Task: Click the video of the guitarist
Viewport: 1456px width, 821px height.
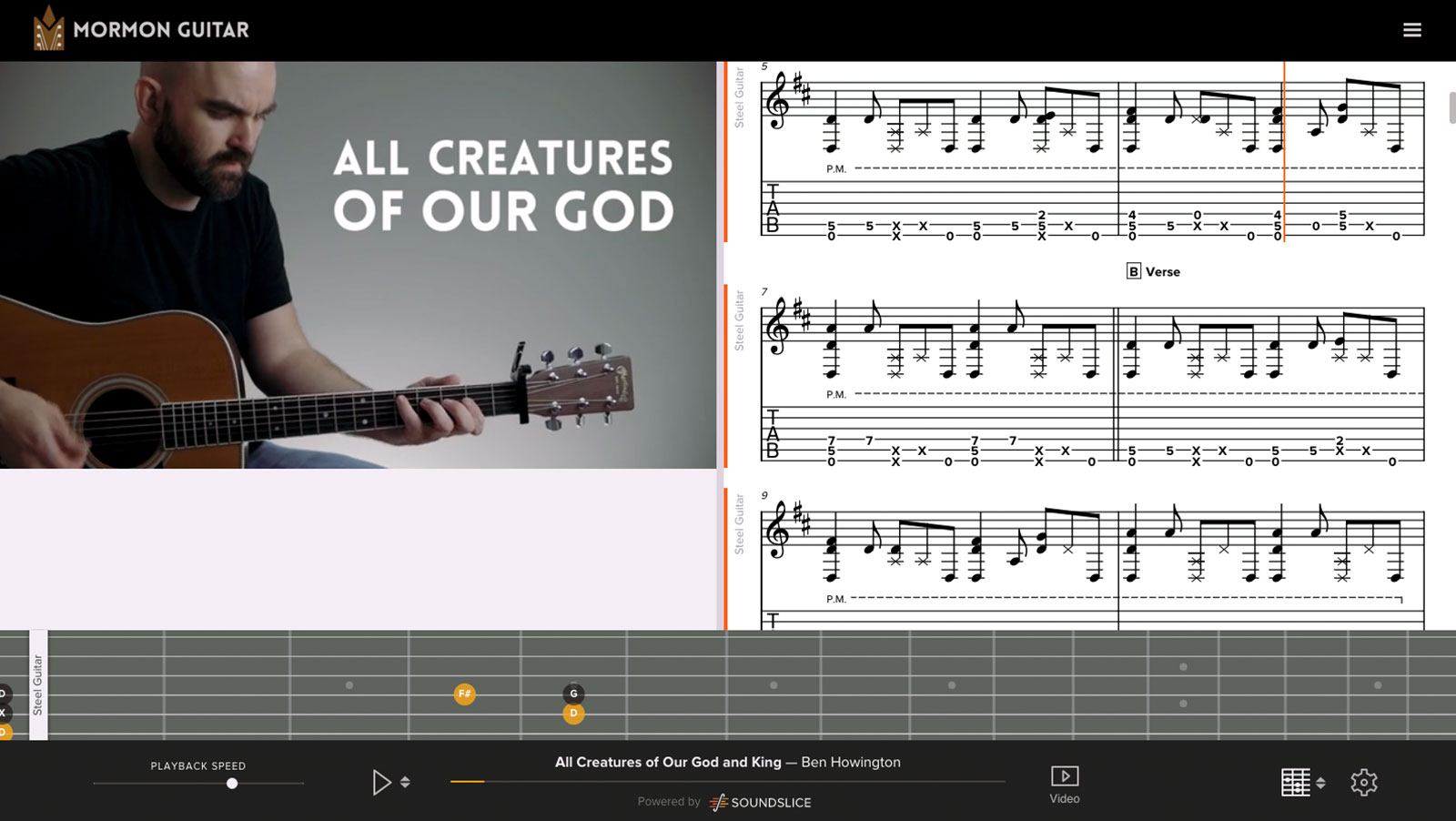Action: click(x=358, y=265)
